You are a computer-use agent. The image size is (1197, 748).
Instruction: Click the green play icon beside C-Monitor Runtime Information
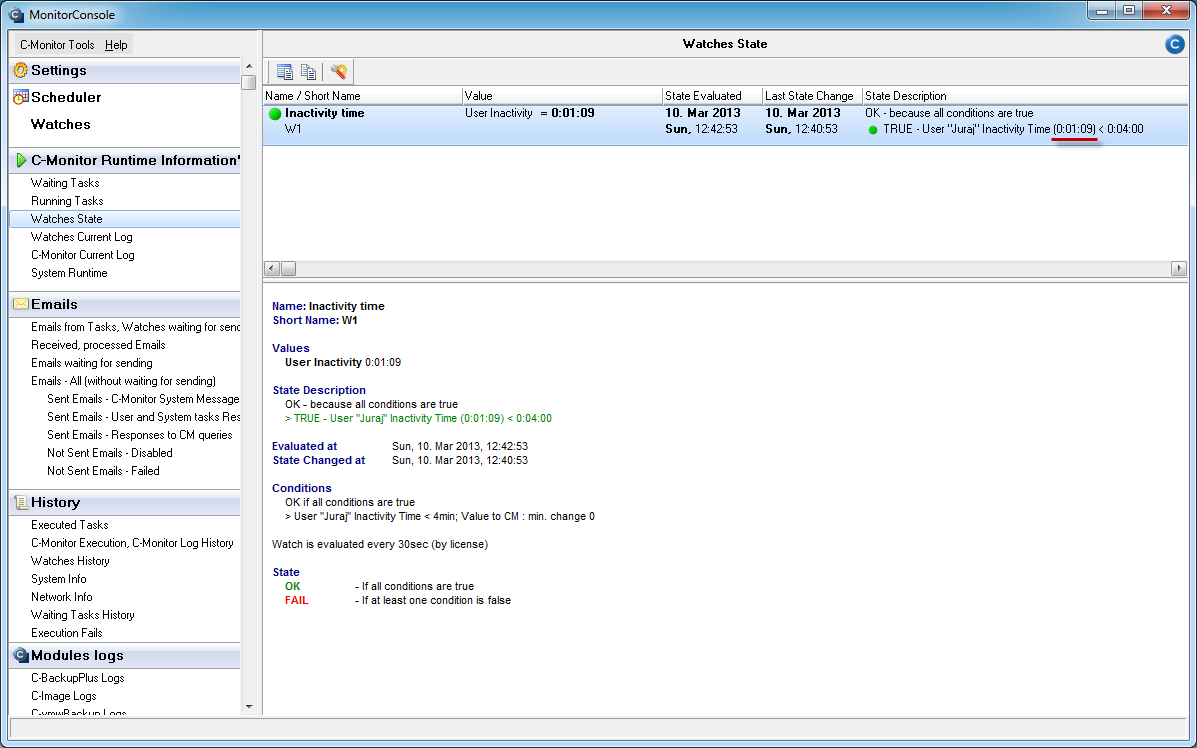[x=21, y=160]
